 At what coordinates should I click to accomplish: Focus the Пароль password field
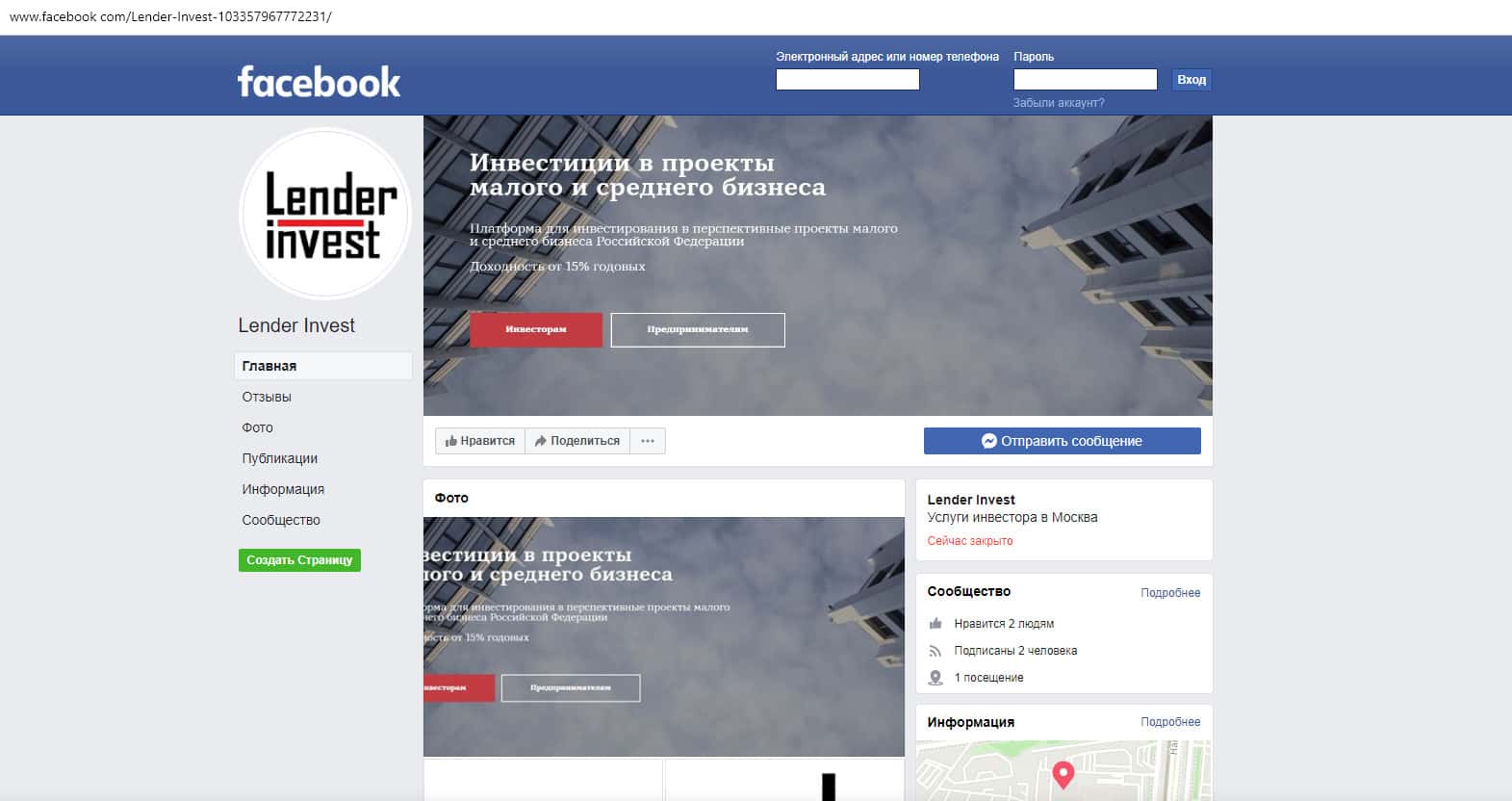click(1086, 79)
